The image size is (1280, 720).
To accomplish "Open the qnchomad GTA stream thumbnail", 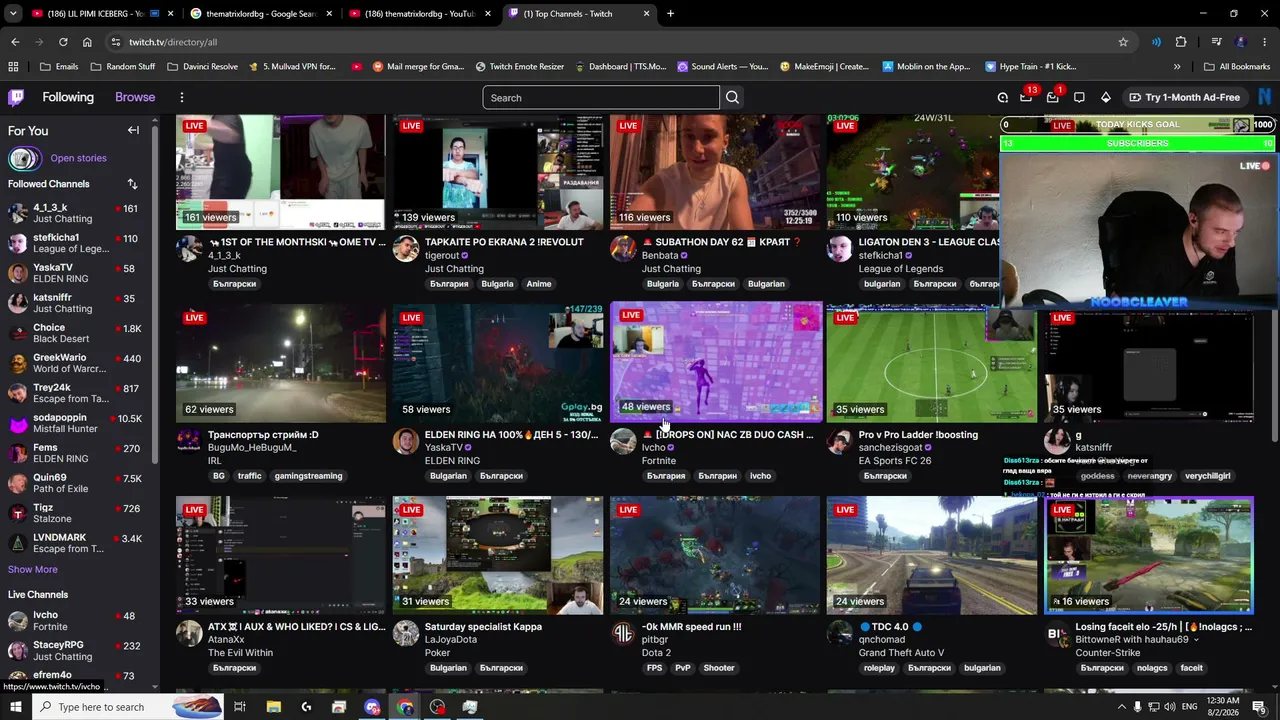I will (x=932, y=555).
